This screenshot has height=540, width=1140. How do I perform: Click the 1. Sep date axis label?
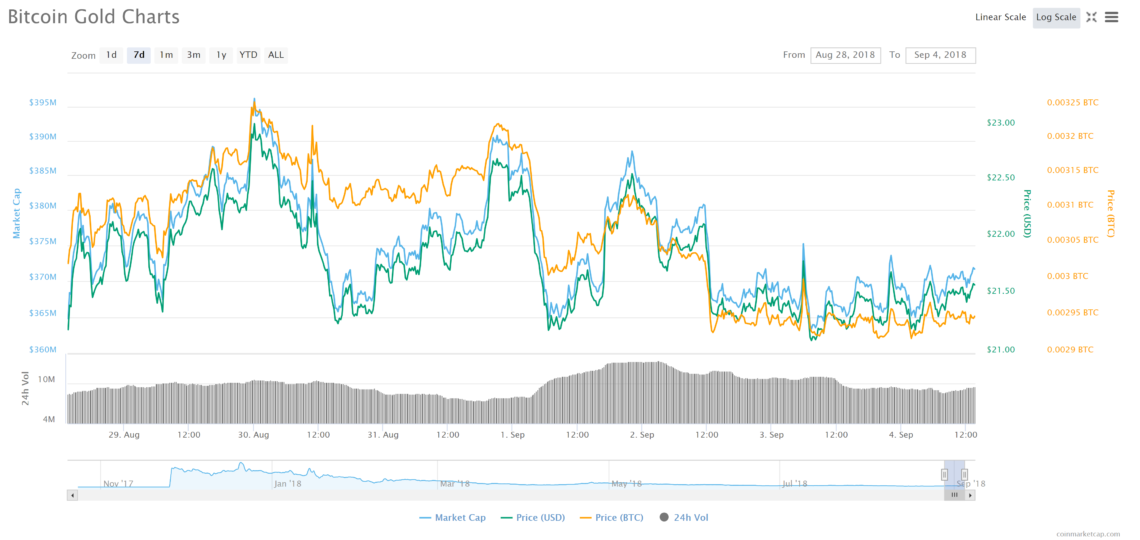tap(513, 435)
